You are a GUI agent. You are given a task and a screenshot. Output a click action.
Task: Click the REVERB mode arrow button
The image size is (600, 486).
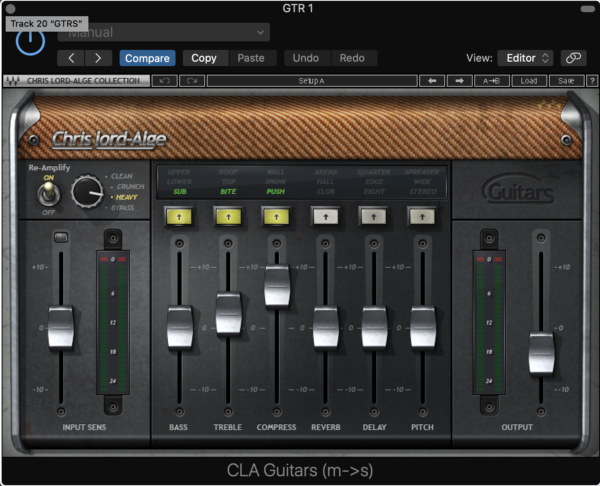coord(326,217)
